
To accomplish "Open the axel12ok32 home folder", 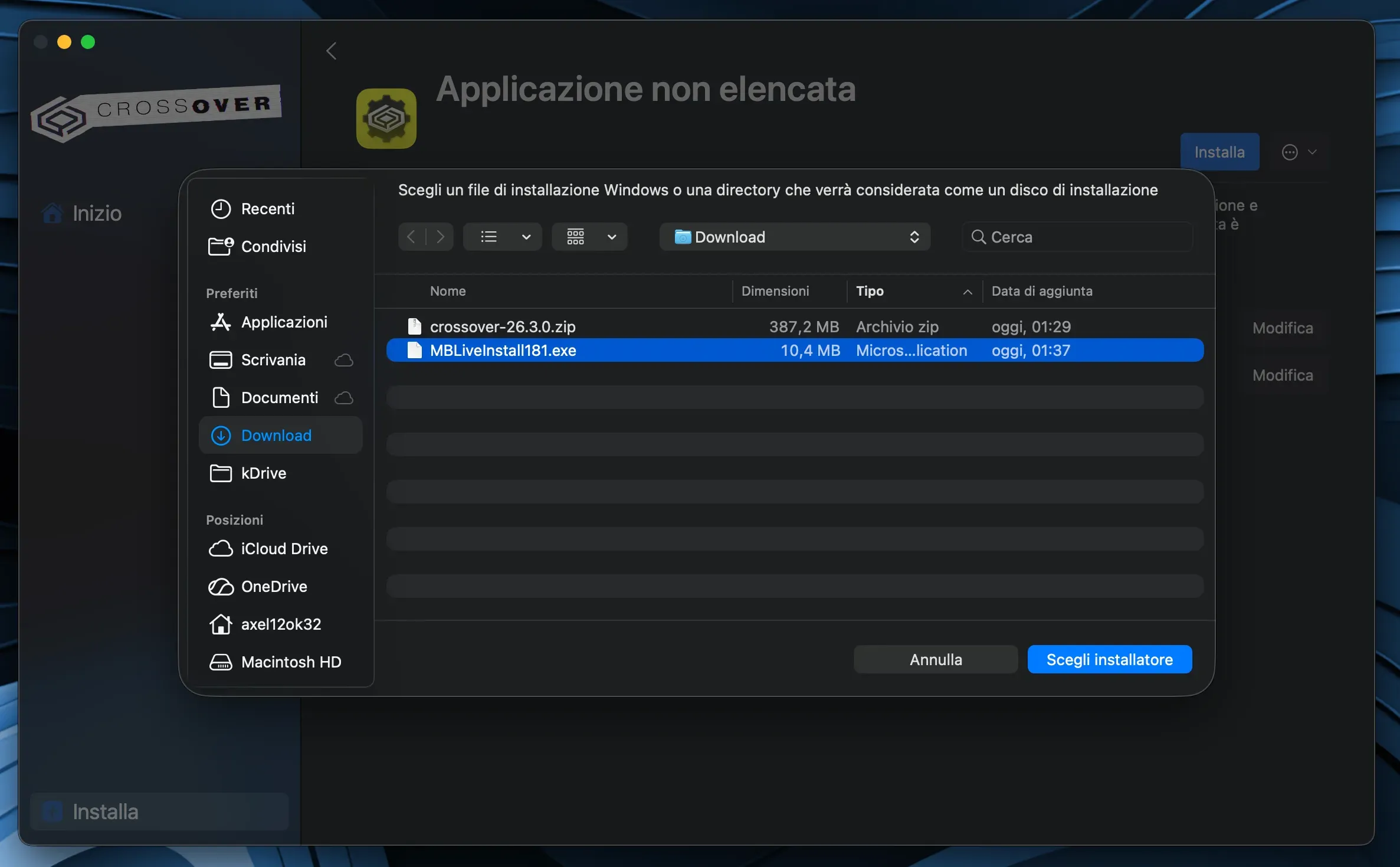I will click(280, 624).
